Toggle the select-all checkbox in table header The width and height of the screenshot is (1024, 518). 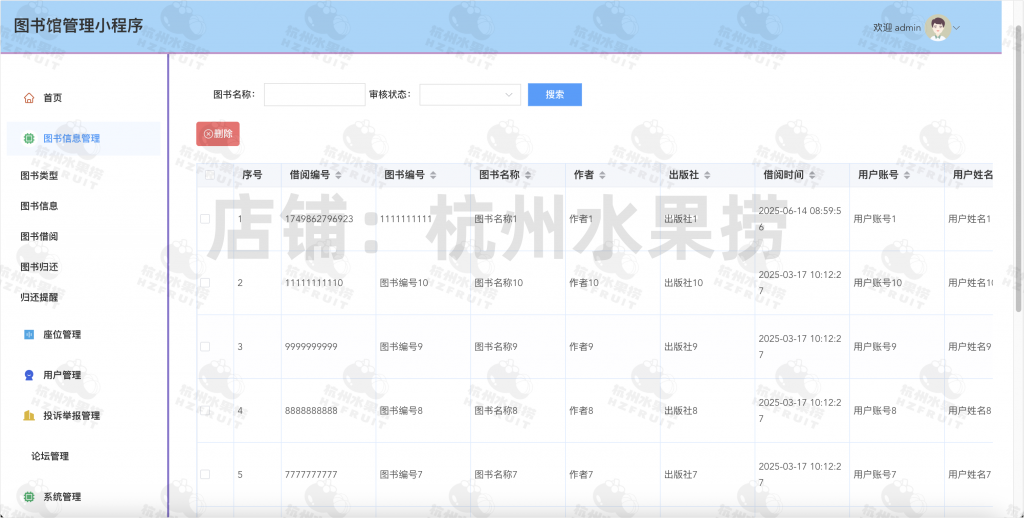tap(210, 175)
